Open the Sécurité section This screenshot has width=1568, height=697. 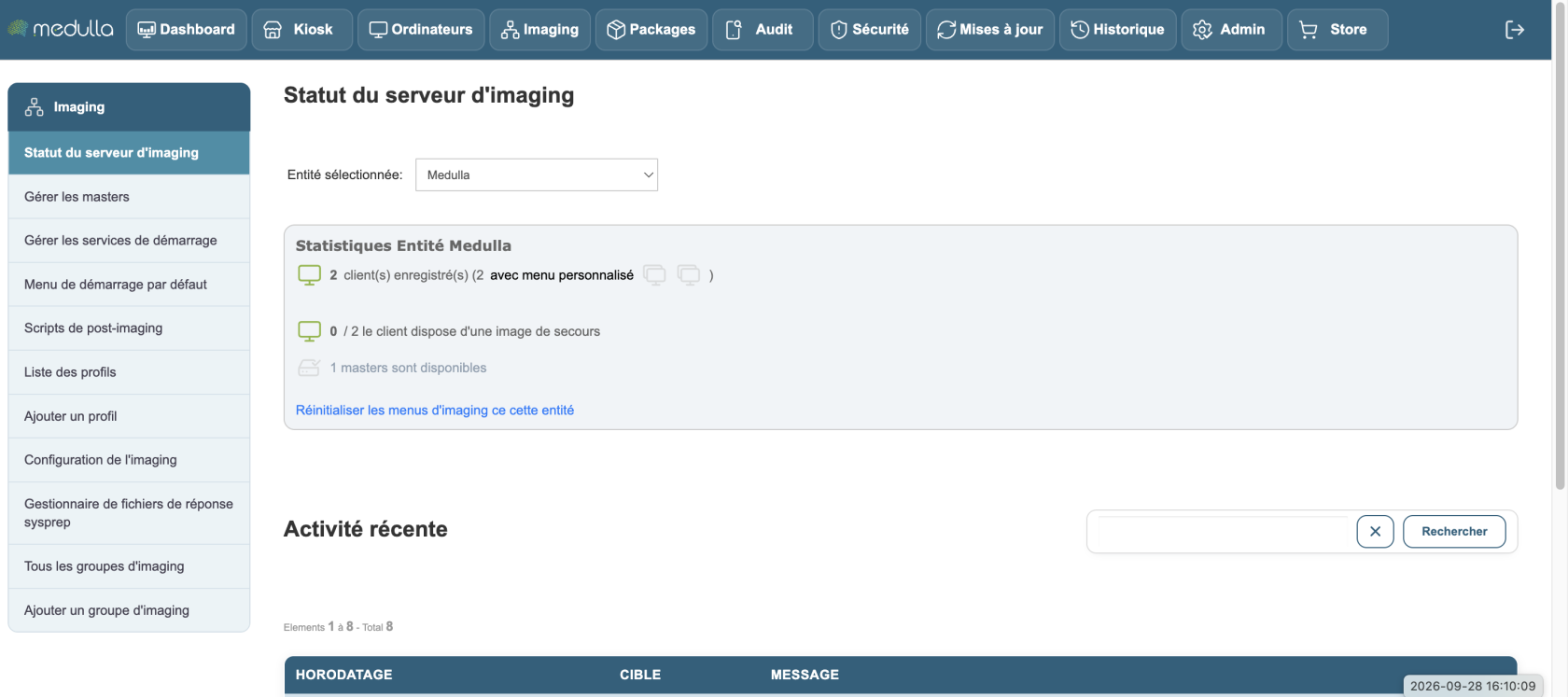(x=870, y=30)
